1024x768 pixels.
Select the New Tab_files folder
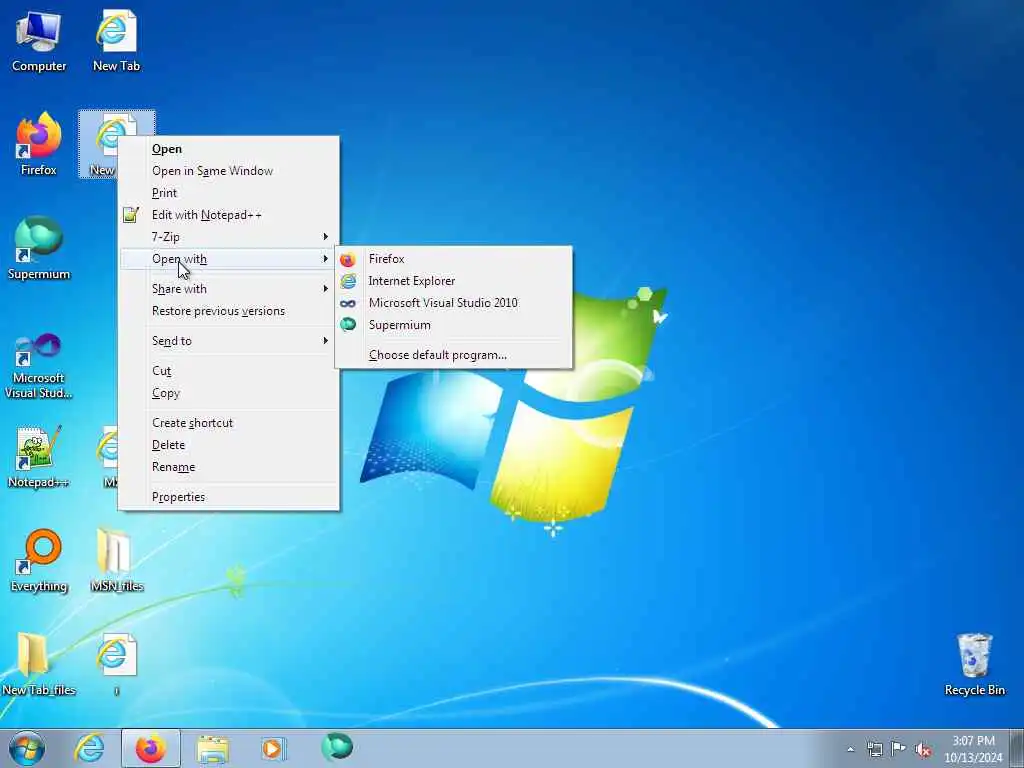click(39, 664)
